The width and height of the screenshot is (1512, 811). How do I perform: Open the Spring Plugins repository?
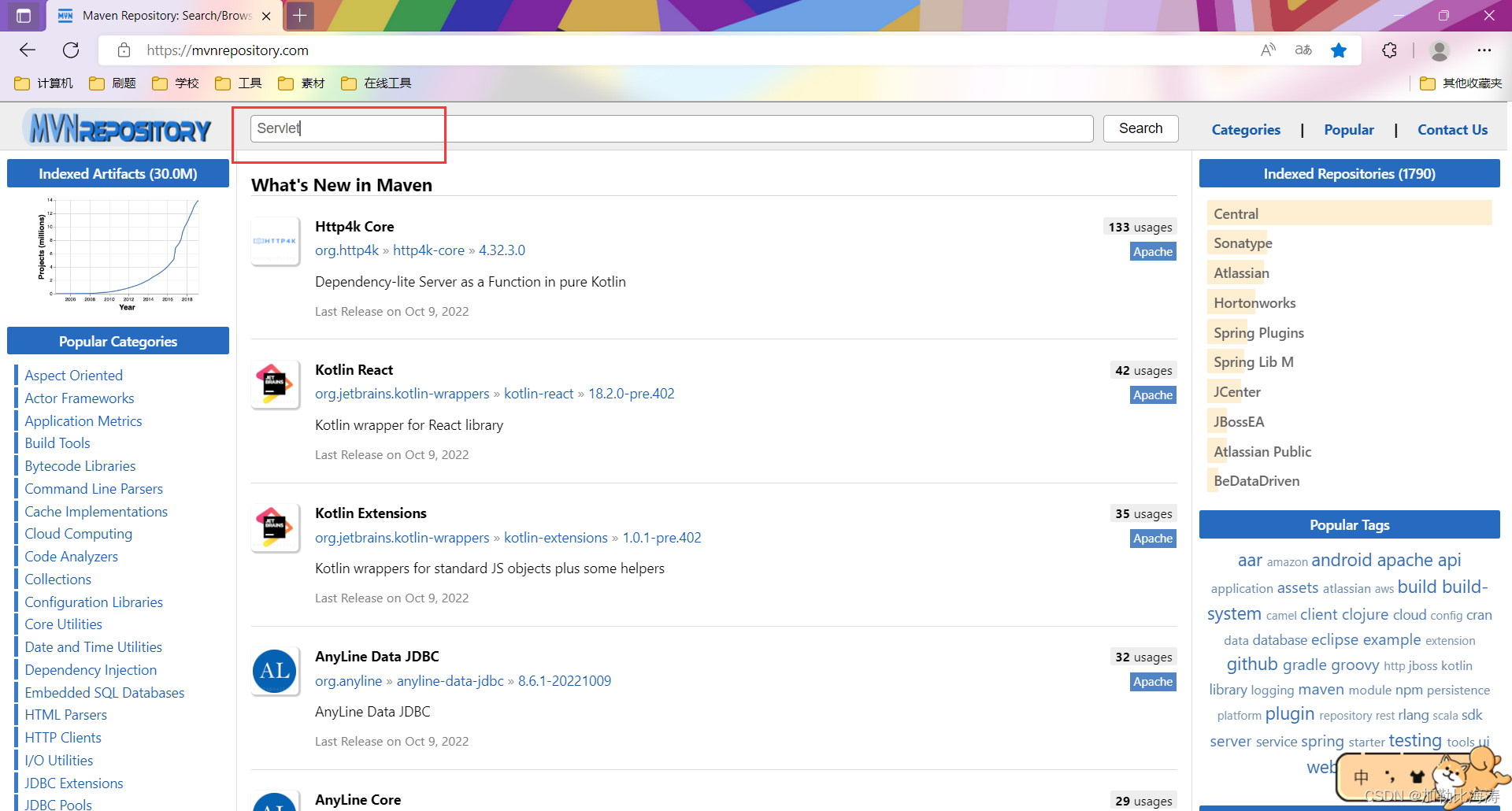click(1258, 333)
